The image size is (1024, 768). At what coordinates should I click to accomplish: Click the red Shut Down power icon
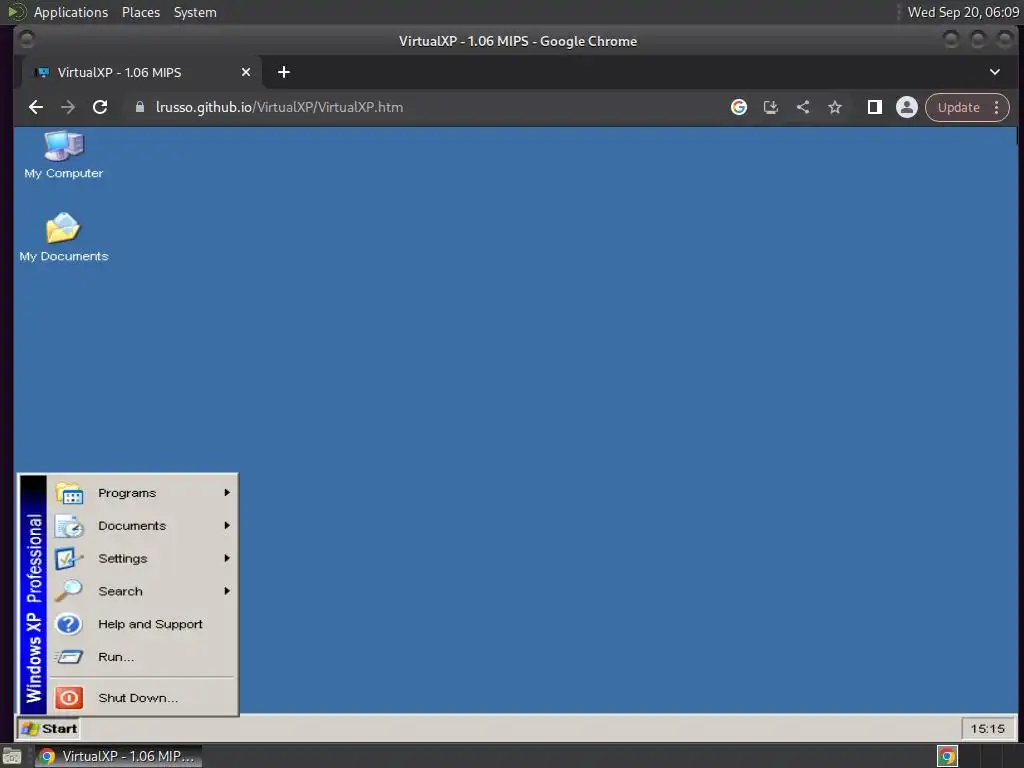click(69, 698)
